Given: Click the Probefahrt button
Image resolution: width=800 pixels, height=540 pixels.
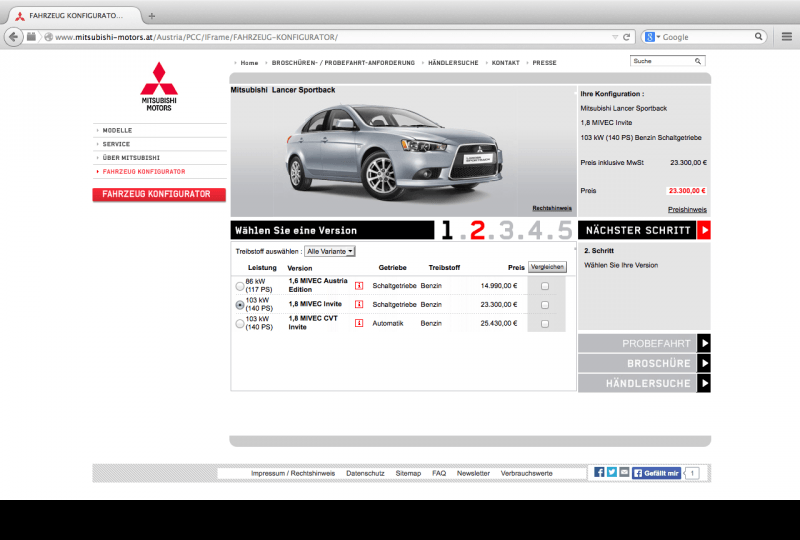Looking at the screenshot, I should pos(638,343).
